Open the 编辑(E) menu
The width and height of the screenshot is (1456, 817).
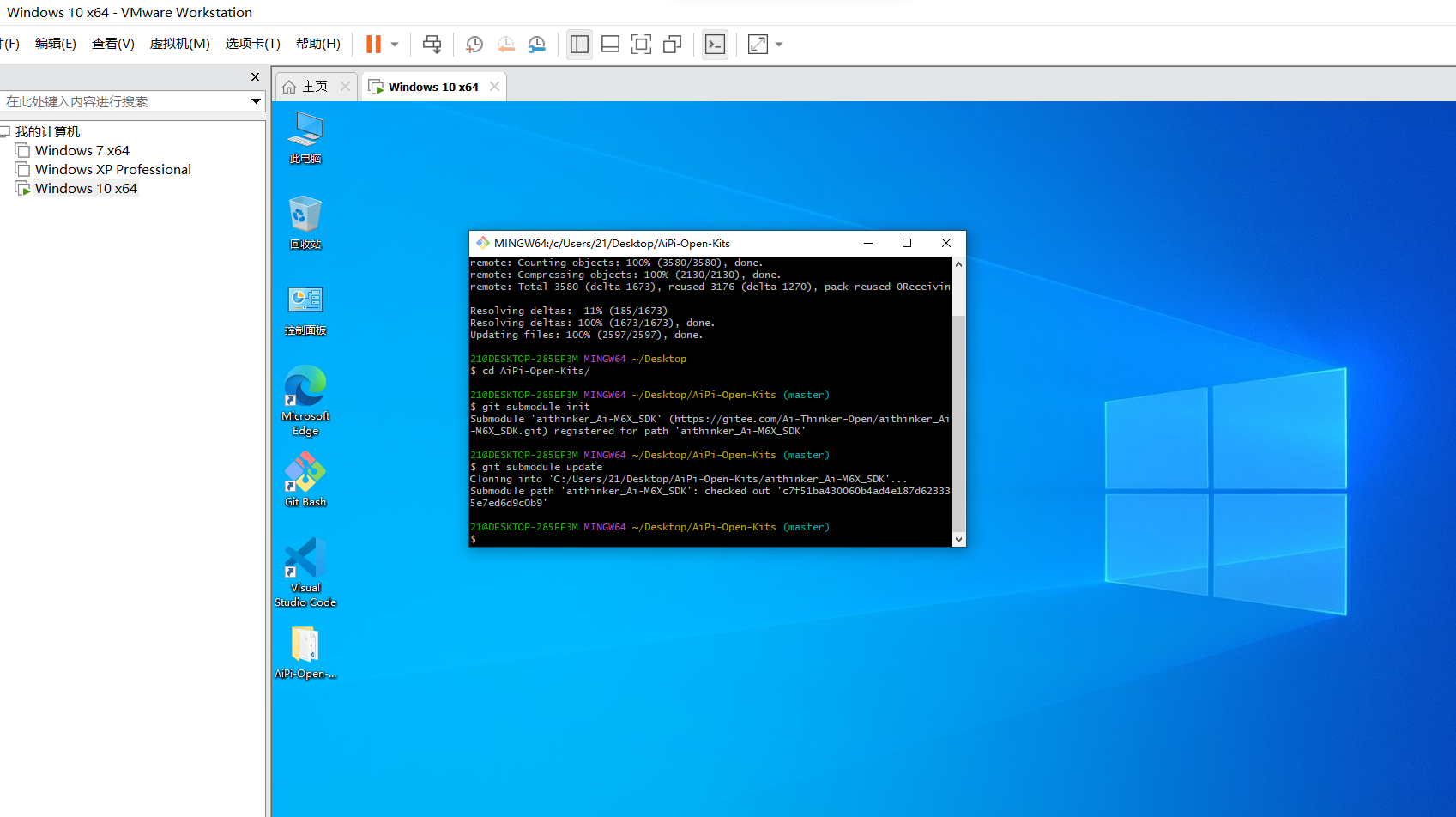(56, 44)
